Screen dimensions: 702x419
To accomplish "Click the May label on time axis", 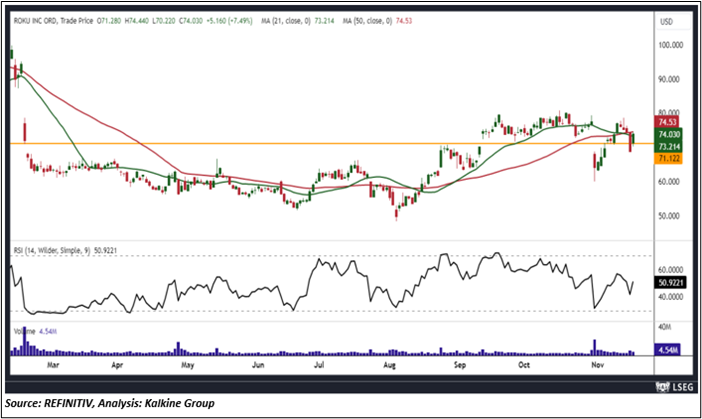I will (x=188, y=365).
